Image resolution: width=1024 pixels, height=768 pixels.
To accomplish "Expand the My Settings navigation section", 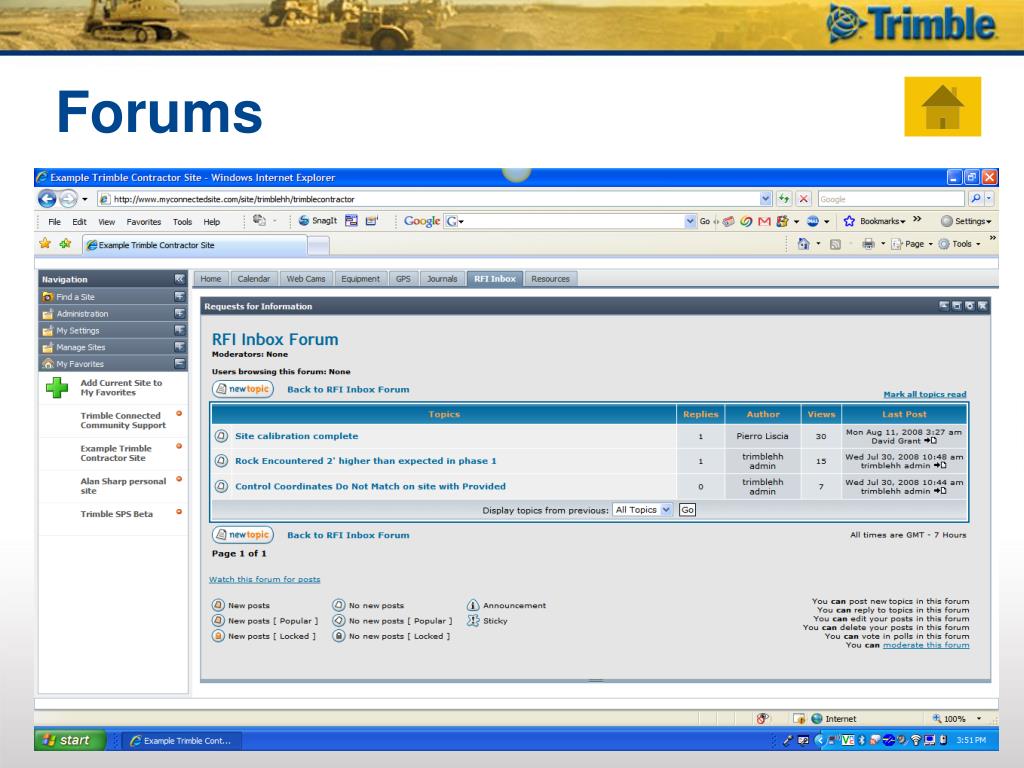I will [180, 330].
